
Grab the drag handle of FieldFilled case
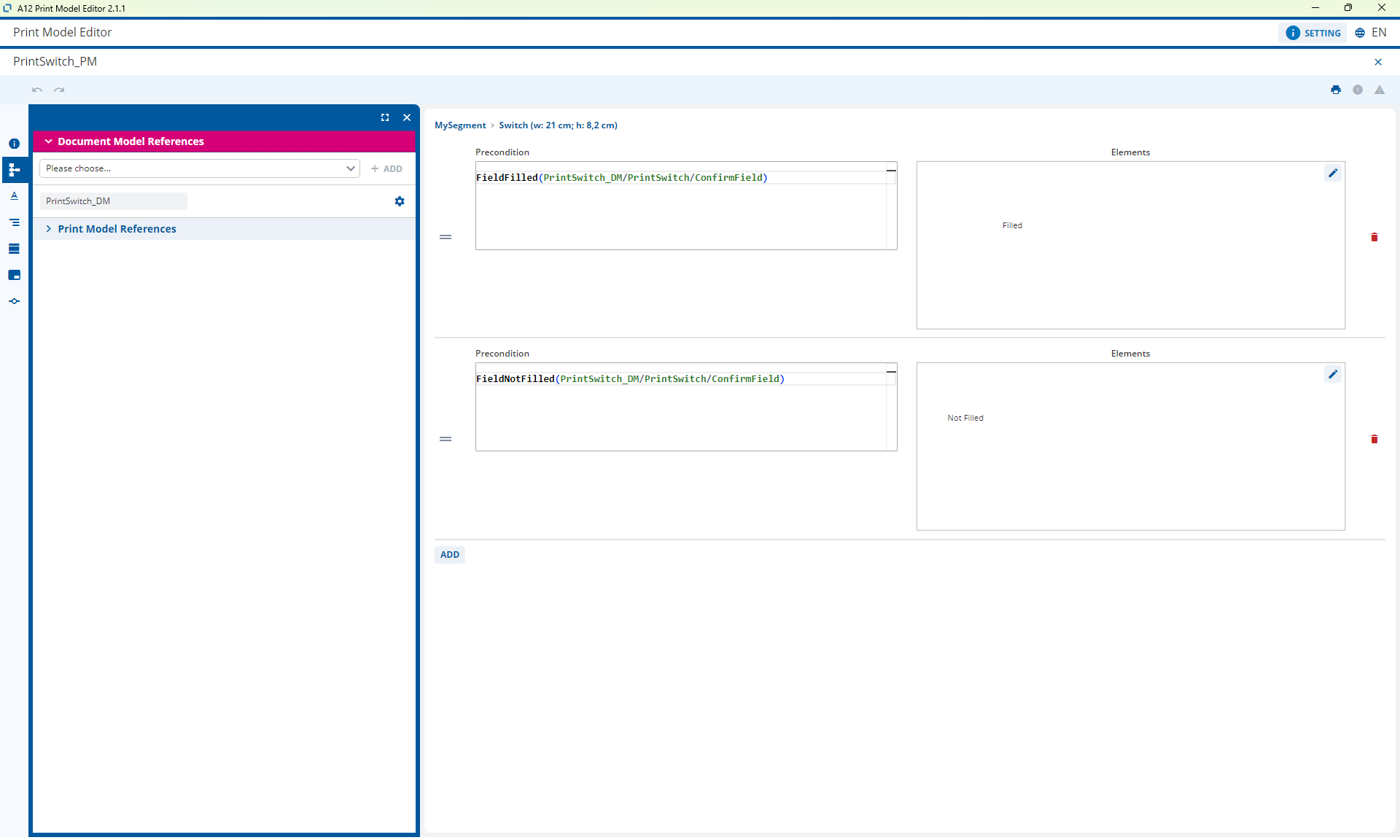[446, 237]
